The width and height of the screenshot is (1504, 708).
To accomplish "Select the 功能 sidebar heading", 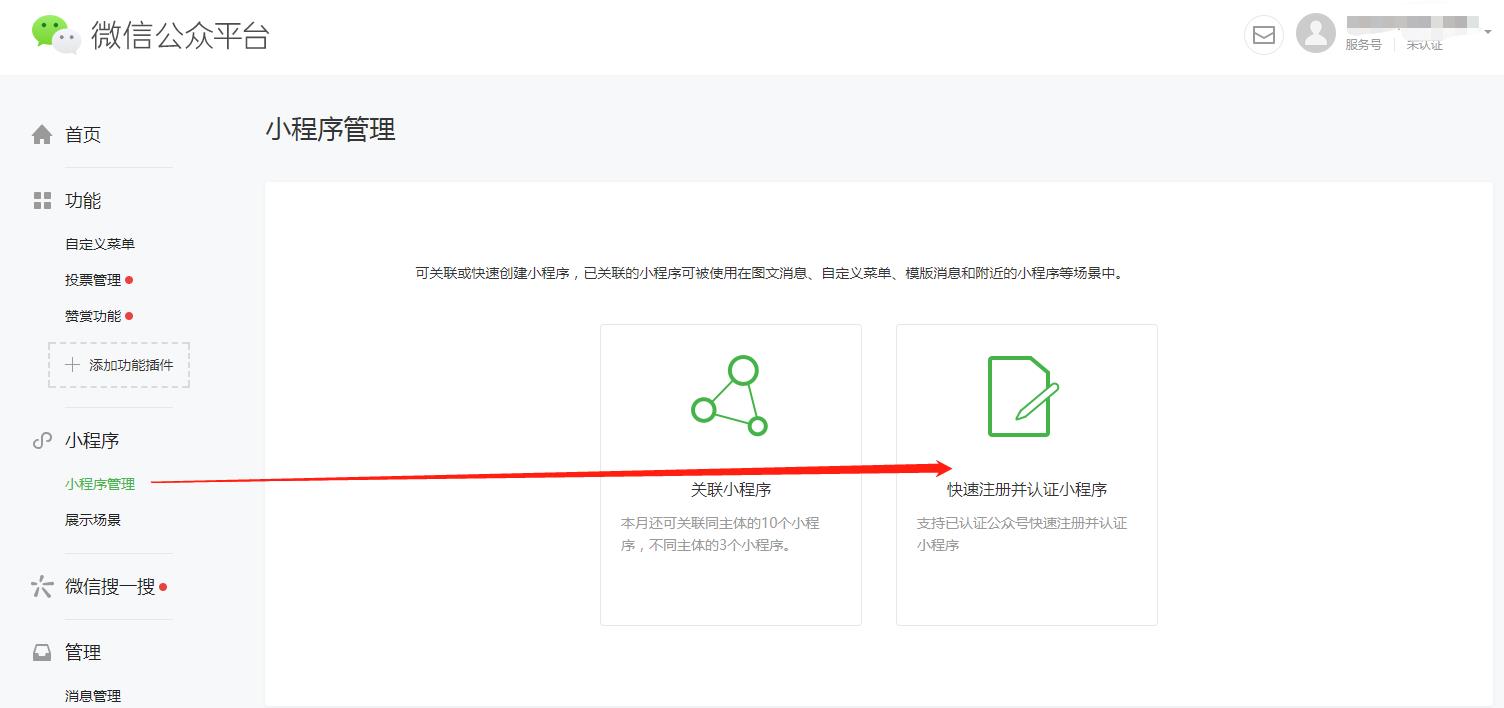I will tap(83, 201).
